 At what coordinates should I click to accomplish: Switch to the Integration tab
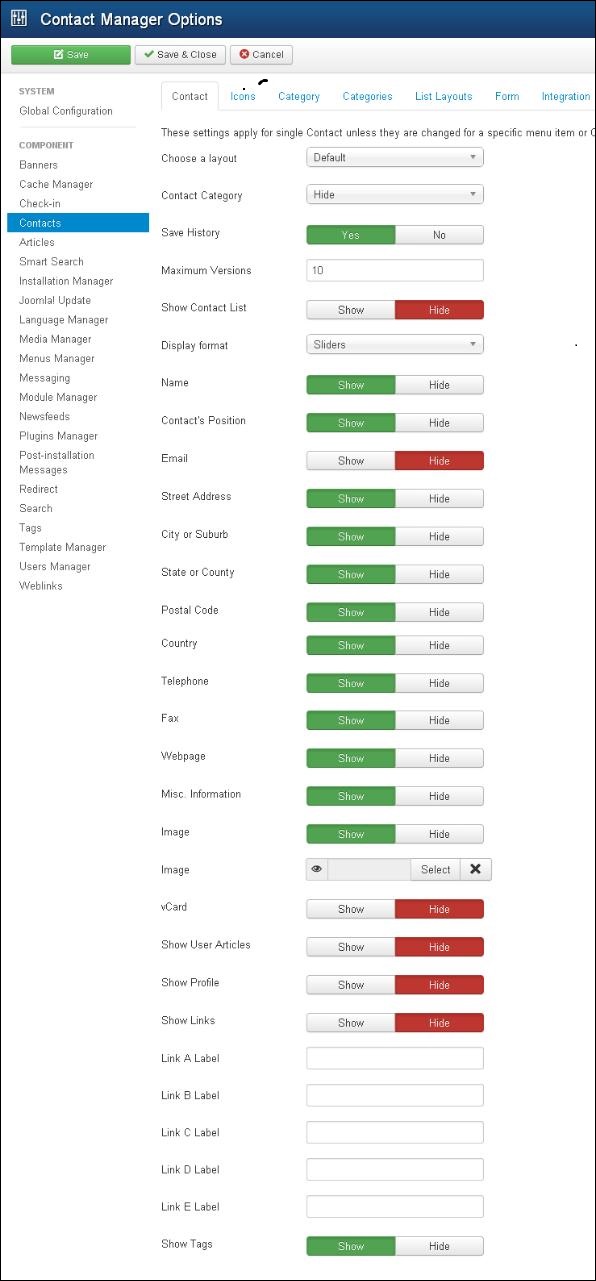[x=565, y=96]
